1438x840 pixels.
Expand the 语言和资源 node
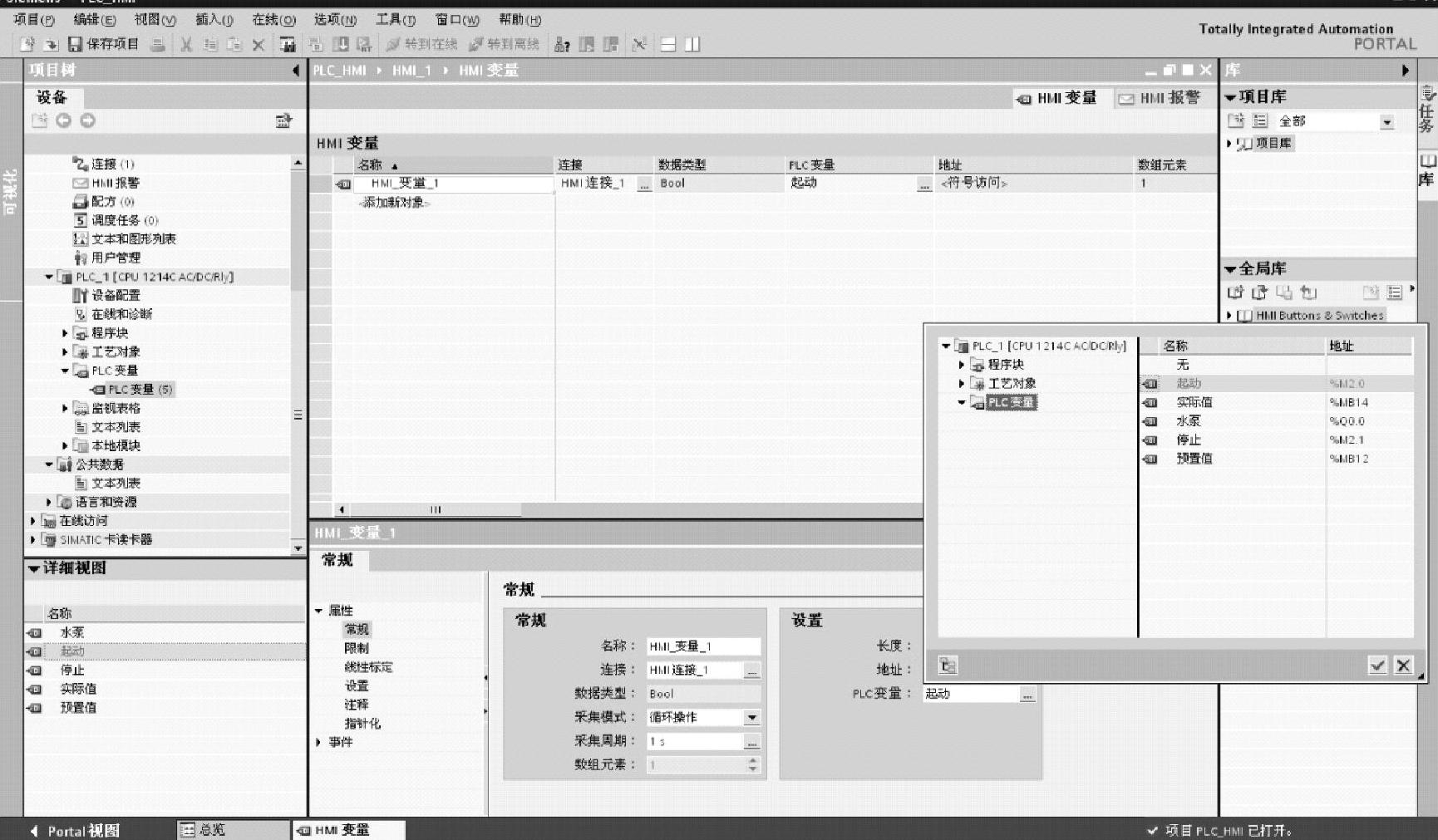pos(48,502)
